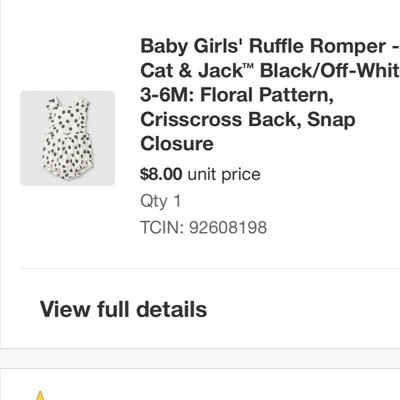Click the Black/Off-White color text
Screen dimensions: 400x400
point(330,70)
